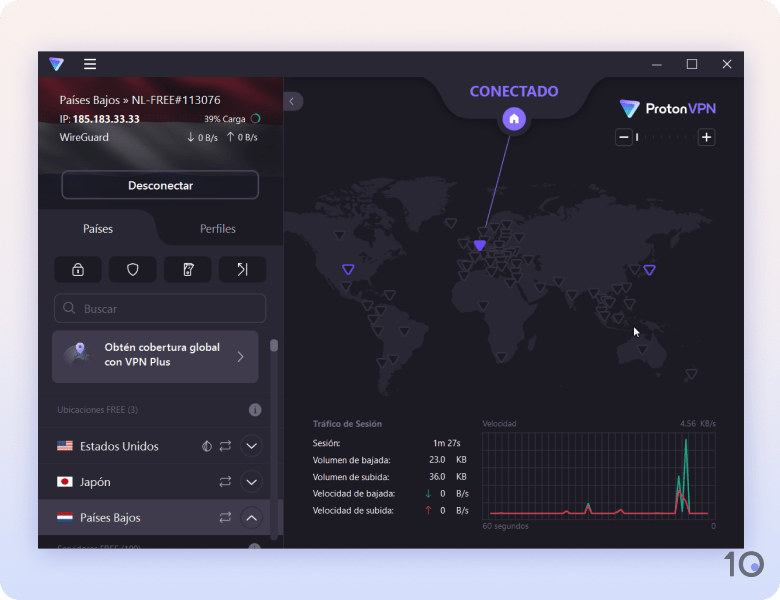Click the home icon under CONECTADO
The width and height of the screenshot is (780, 600).
point(514,119)
